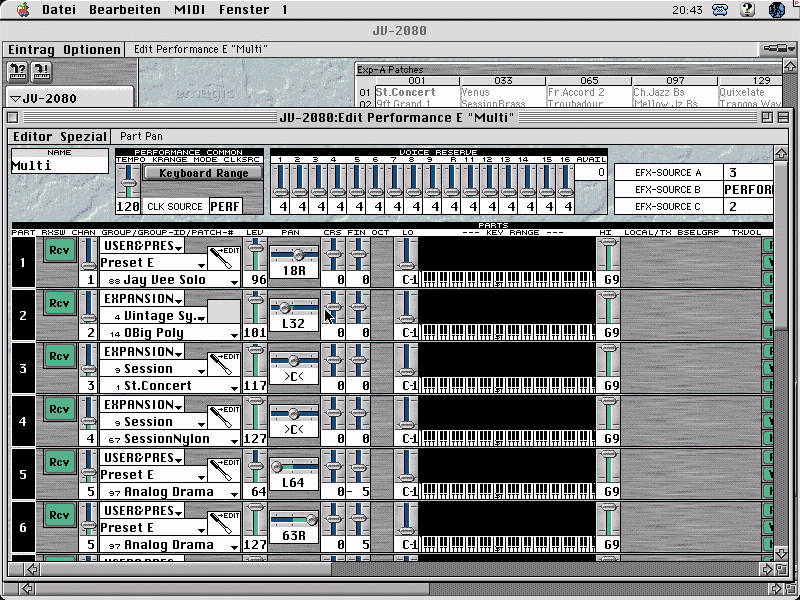Image resolution: width=800 pixels, height=600 pixels.
Task: Toggle the Rcv switch for part 1
Action: pyautogui.click(x=60, y=250)
